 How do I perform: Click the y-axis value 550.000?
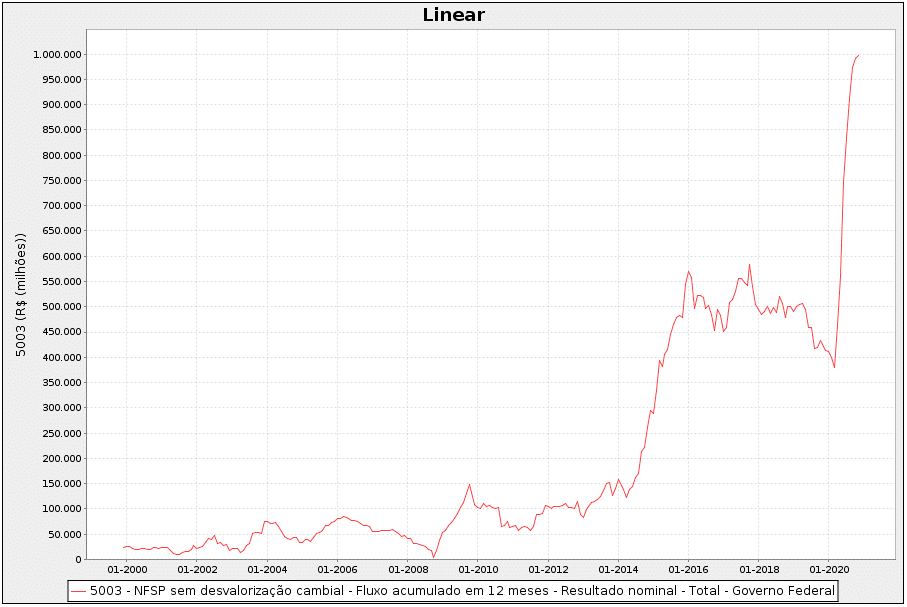tap(61, 282)
